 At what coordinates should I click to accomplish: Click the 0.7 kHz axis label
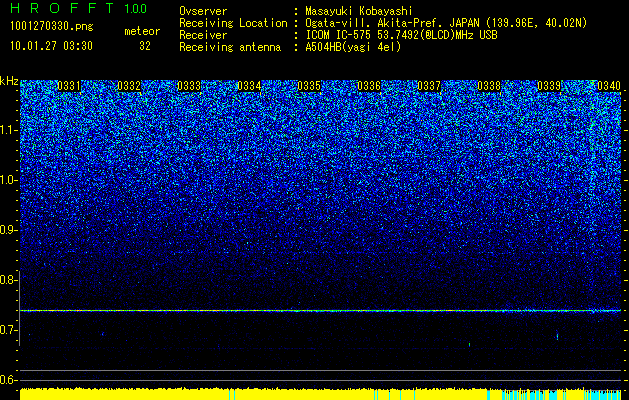coord(9,330)
